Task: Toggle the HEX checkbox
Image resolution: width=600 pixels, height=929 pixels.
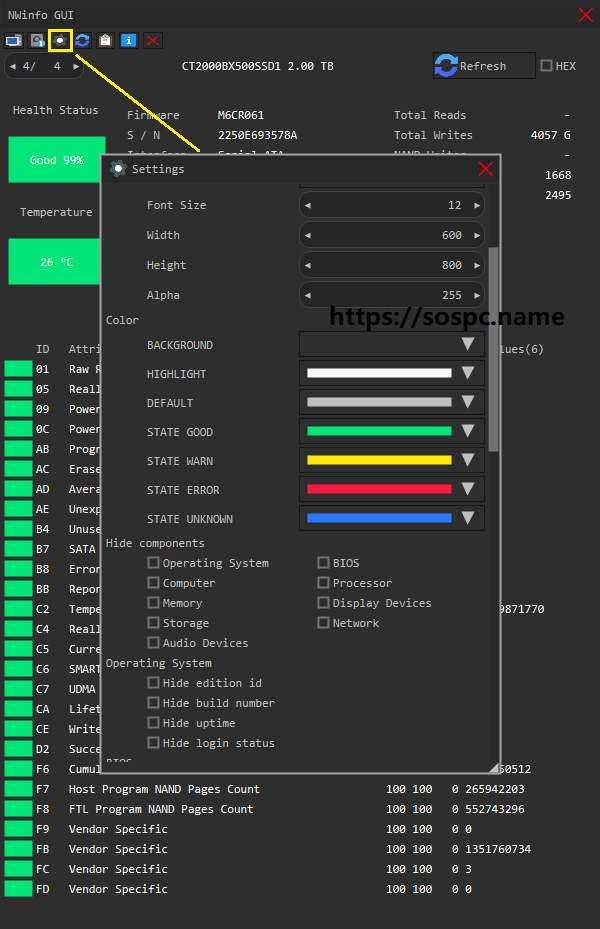Action: click(546, 66)
